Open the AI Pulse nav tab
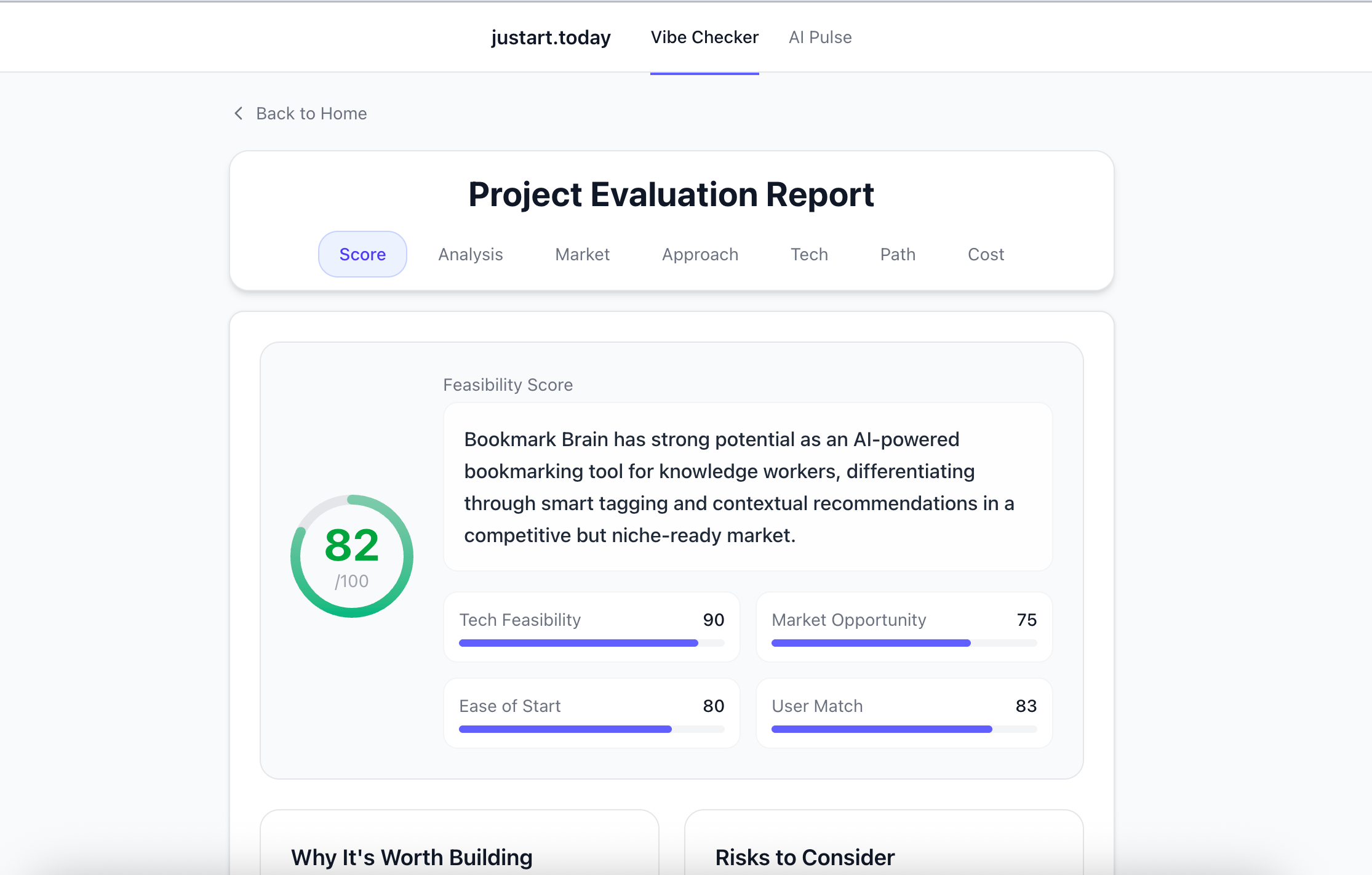 point(820,38)
